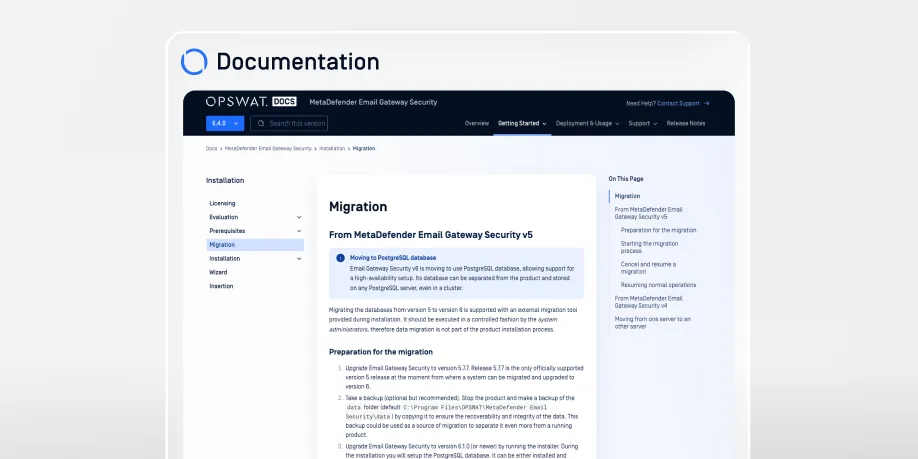Click the MetaDefender Email Gateway Security header title
Screen dimensions: 918x459
tap(373, 102)
